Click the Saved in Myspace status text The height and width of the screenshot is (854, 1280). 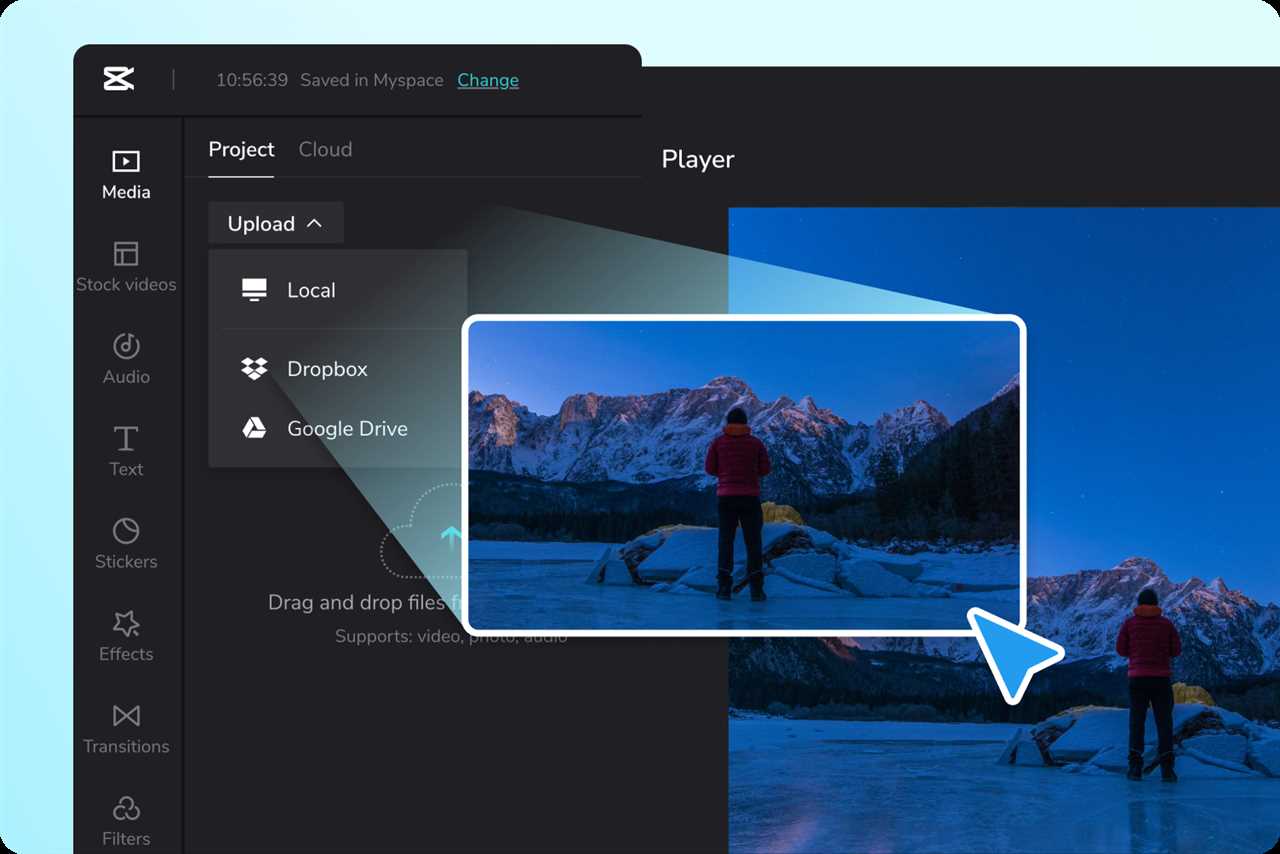371,80
